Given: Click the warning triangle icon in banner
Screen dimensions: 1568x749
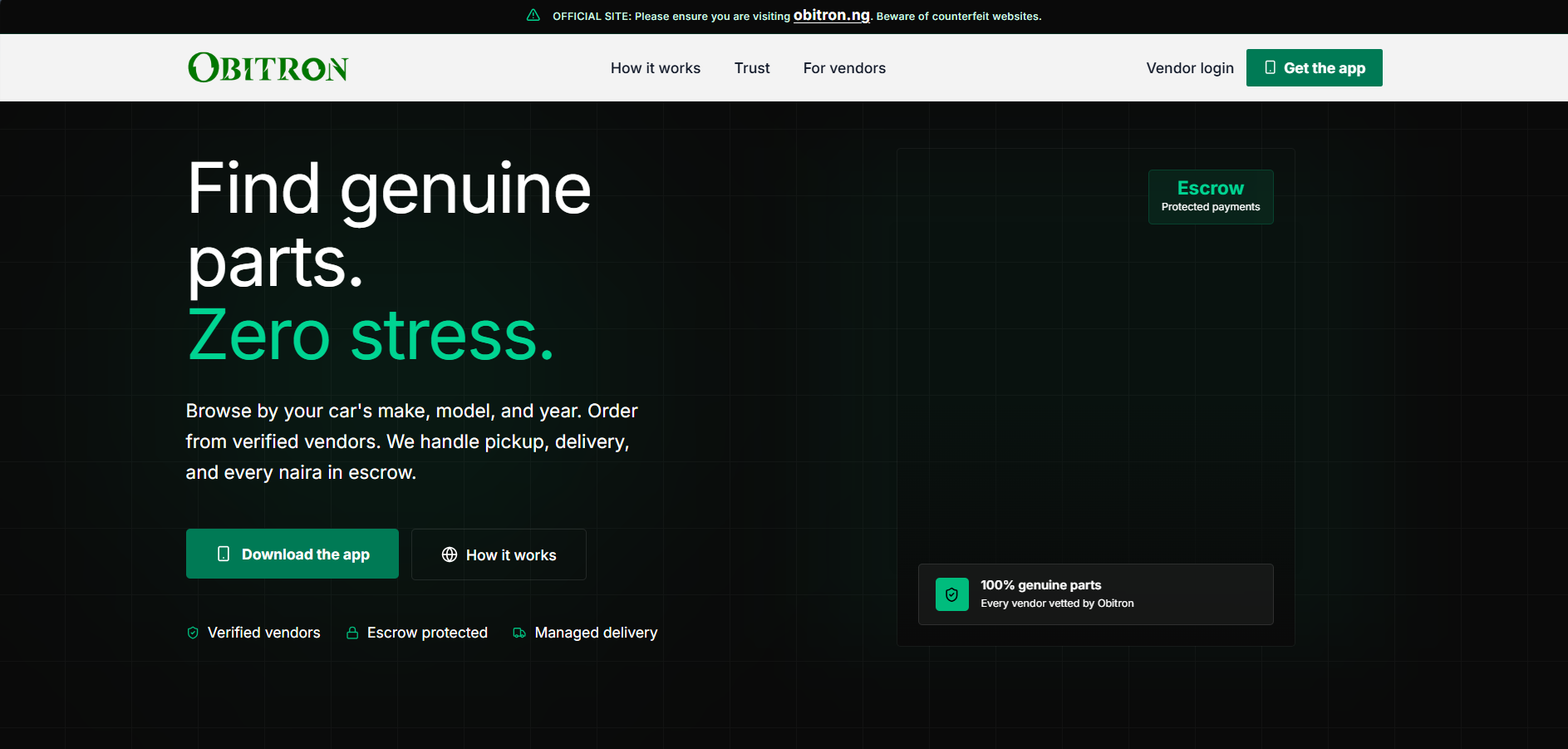Looking at the screenshot, I should (x=533, y=16).
